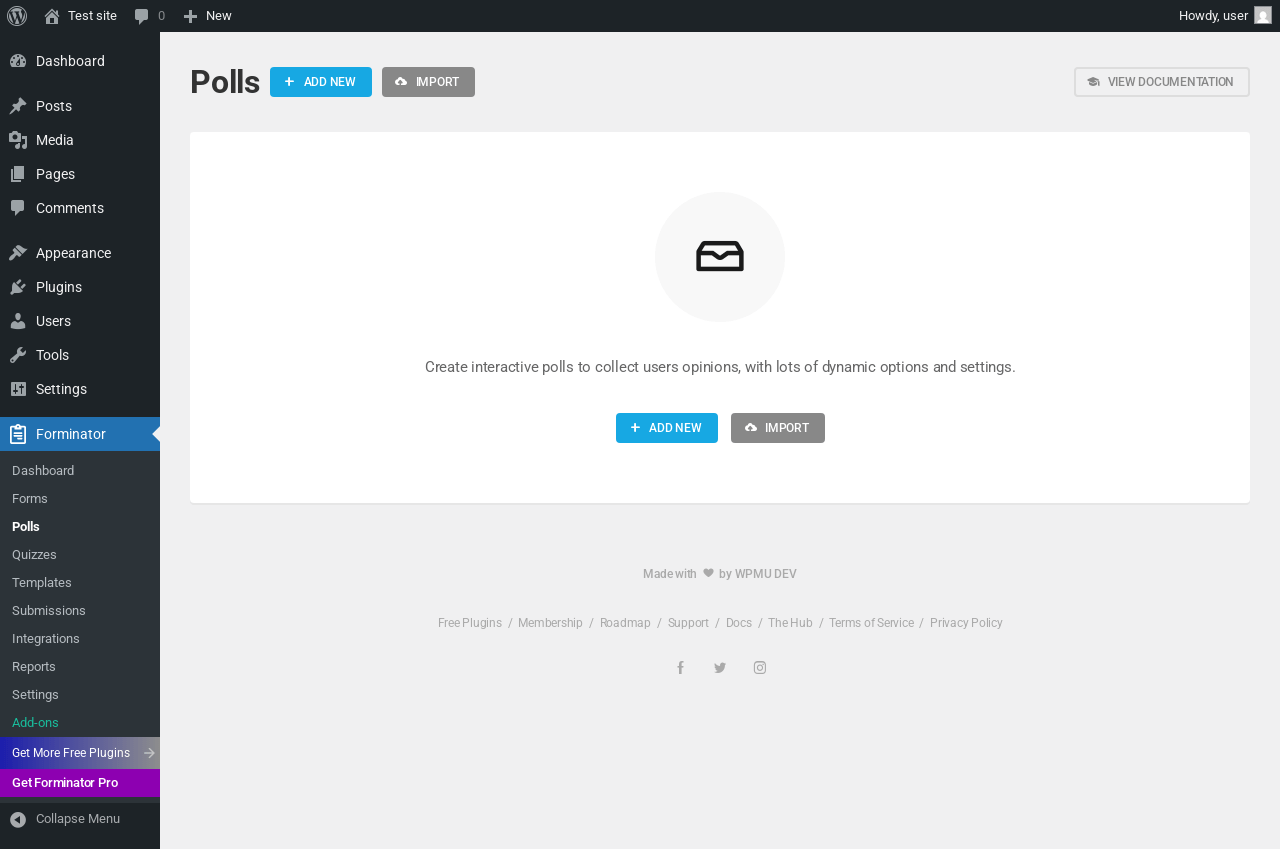This screenshot has height=849, width=1280.
Task: Open the Test site home icon
Action: click(x=52, y=16)
